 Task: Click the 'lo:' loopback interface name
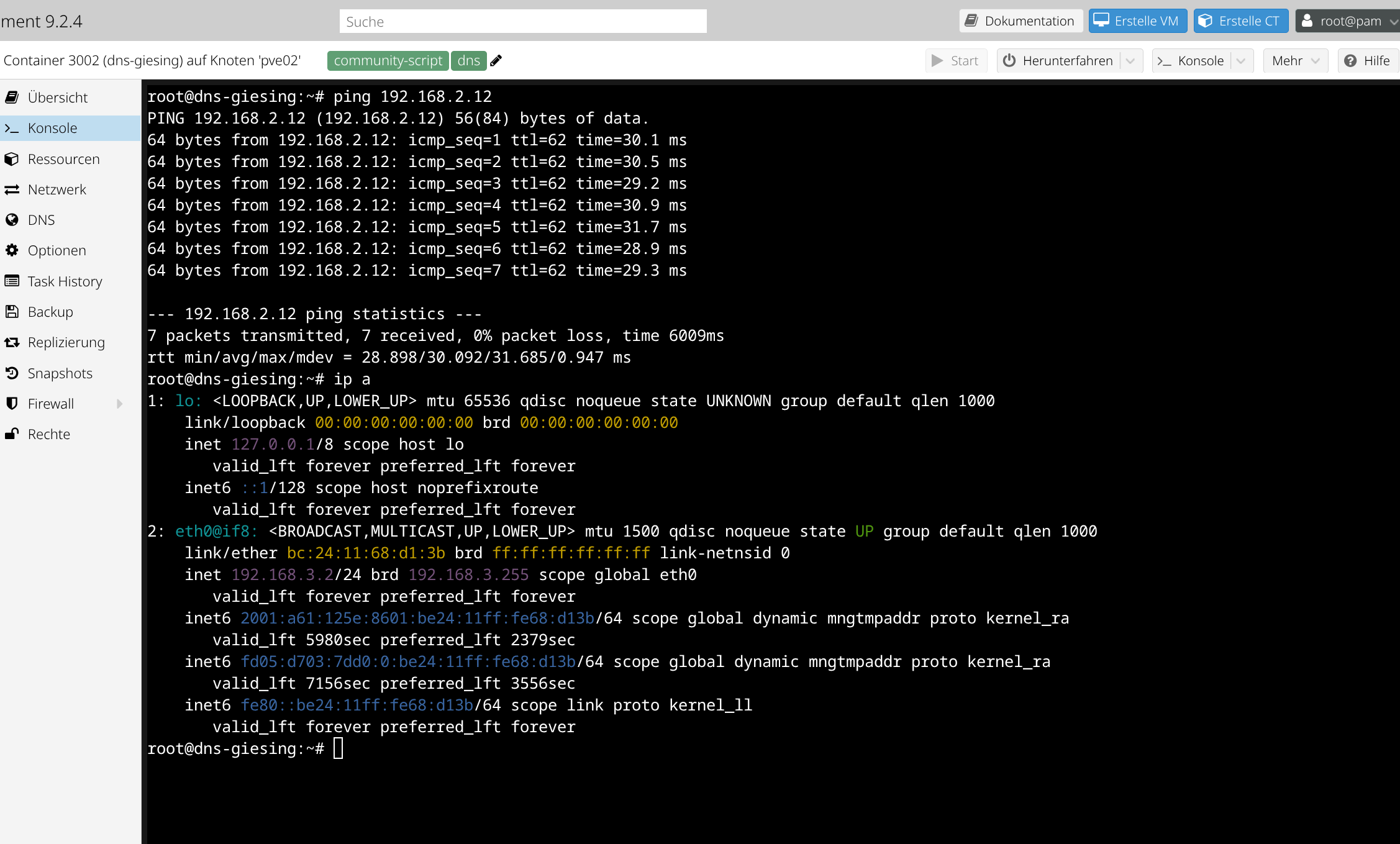coord(188,401)
